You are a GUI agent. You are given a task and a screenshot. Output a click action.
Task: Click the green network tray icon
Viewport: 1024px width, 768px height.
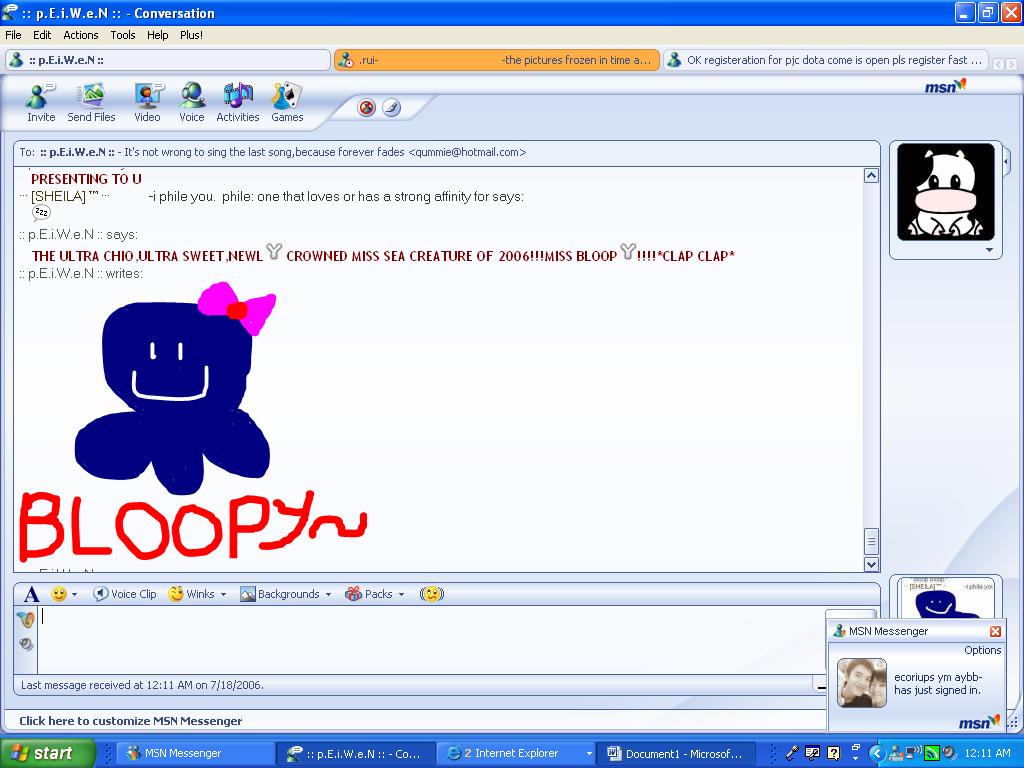[933, 753]
